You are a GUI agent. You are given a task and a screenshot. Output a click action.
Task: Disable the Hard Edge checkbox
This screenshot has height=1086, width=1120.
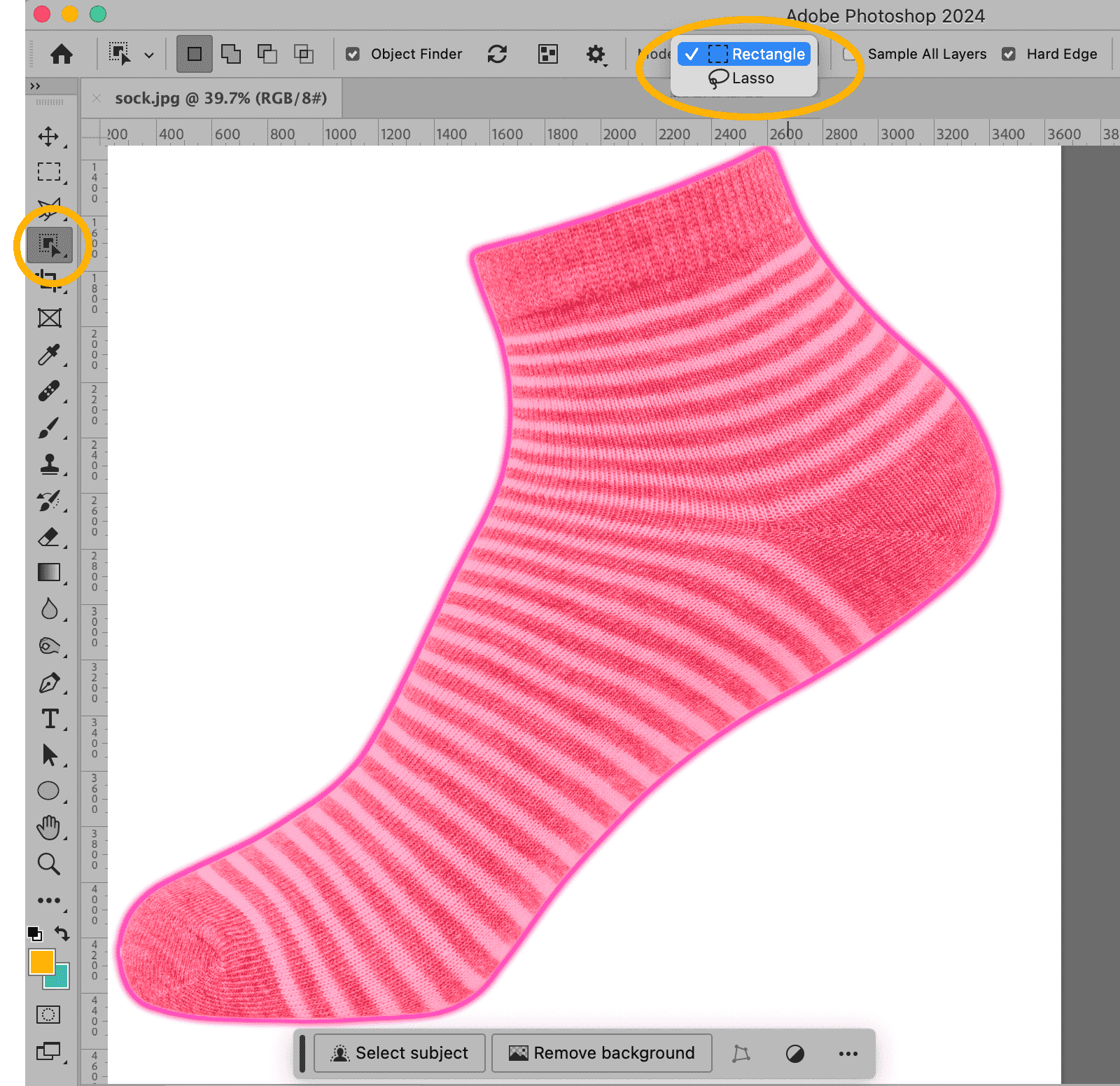click(1009, 54)
